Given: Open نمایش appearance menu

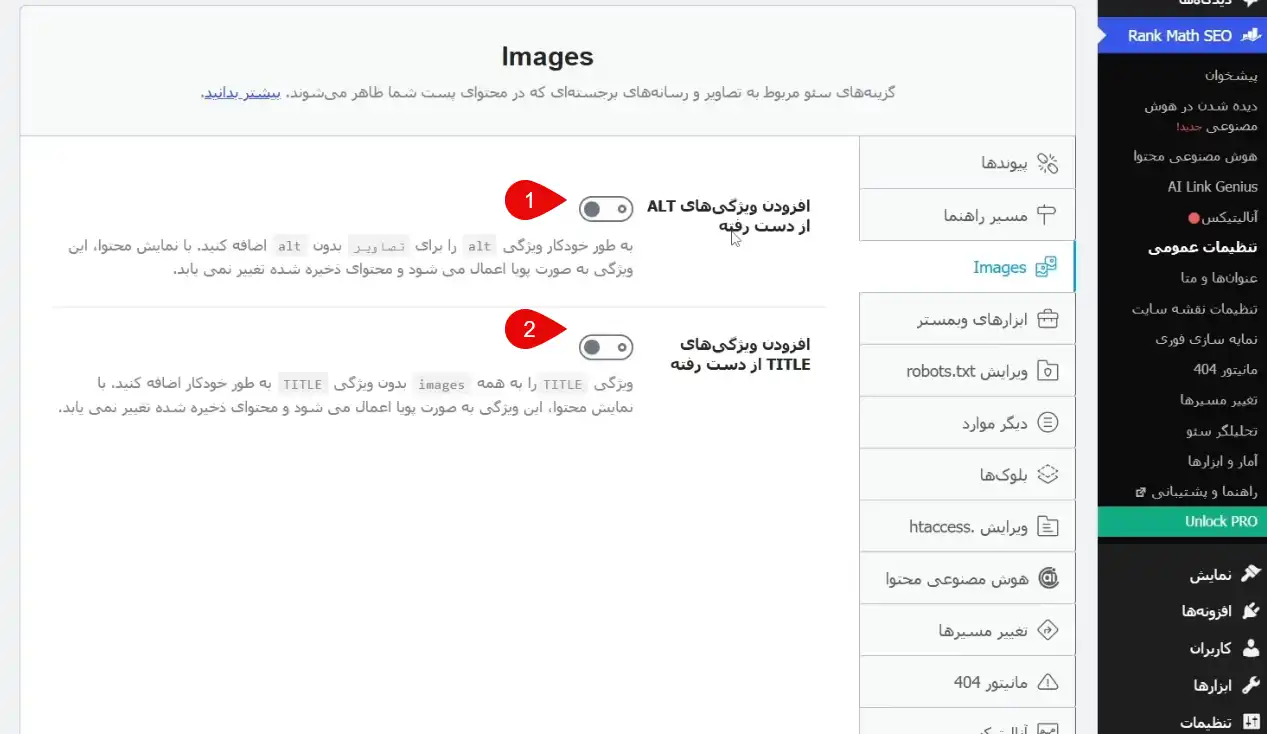Looking at the screenshot, I should 1182,575.
